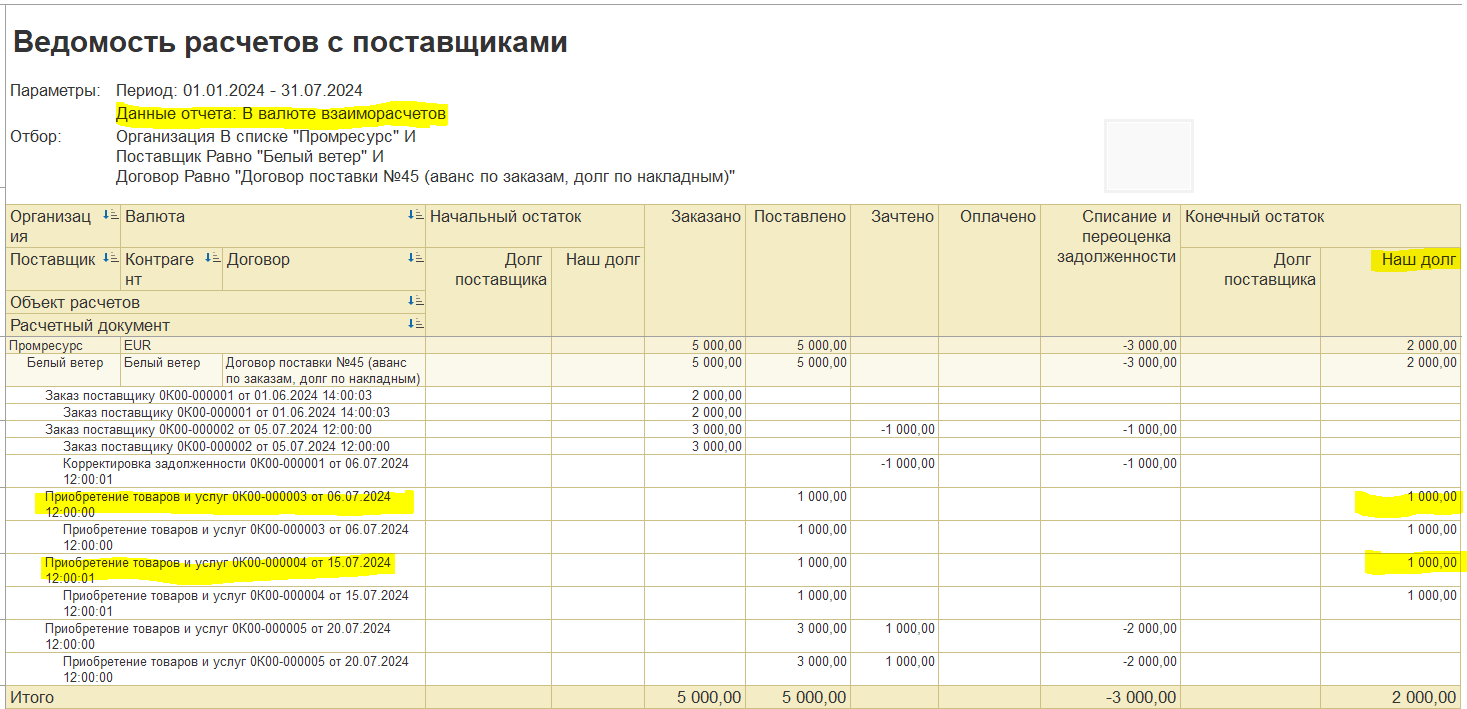Select the Оплачено column header
Screen dimensions: 1467x709
(x=997, y=216)
